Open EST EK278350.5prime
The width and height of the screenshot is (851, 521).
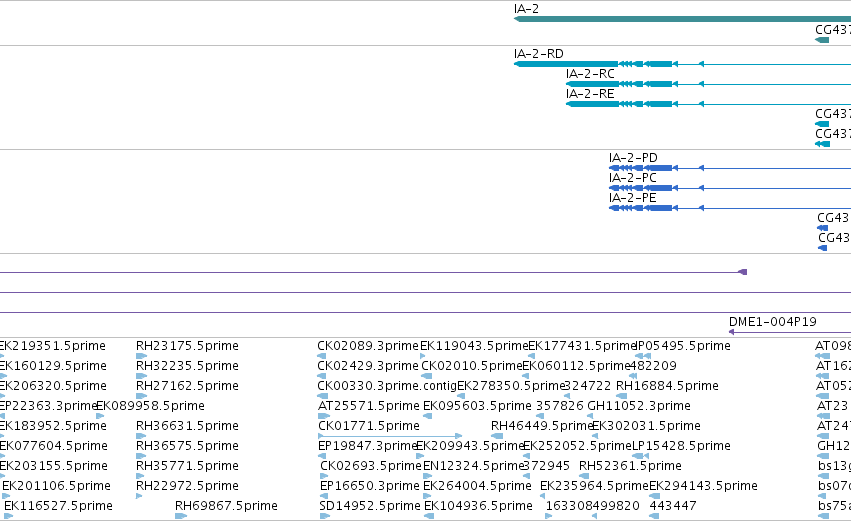click(511, 386)
